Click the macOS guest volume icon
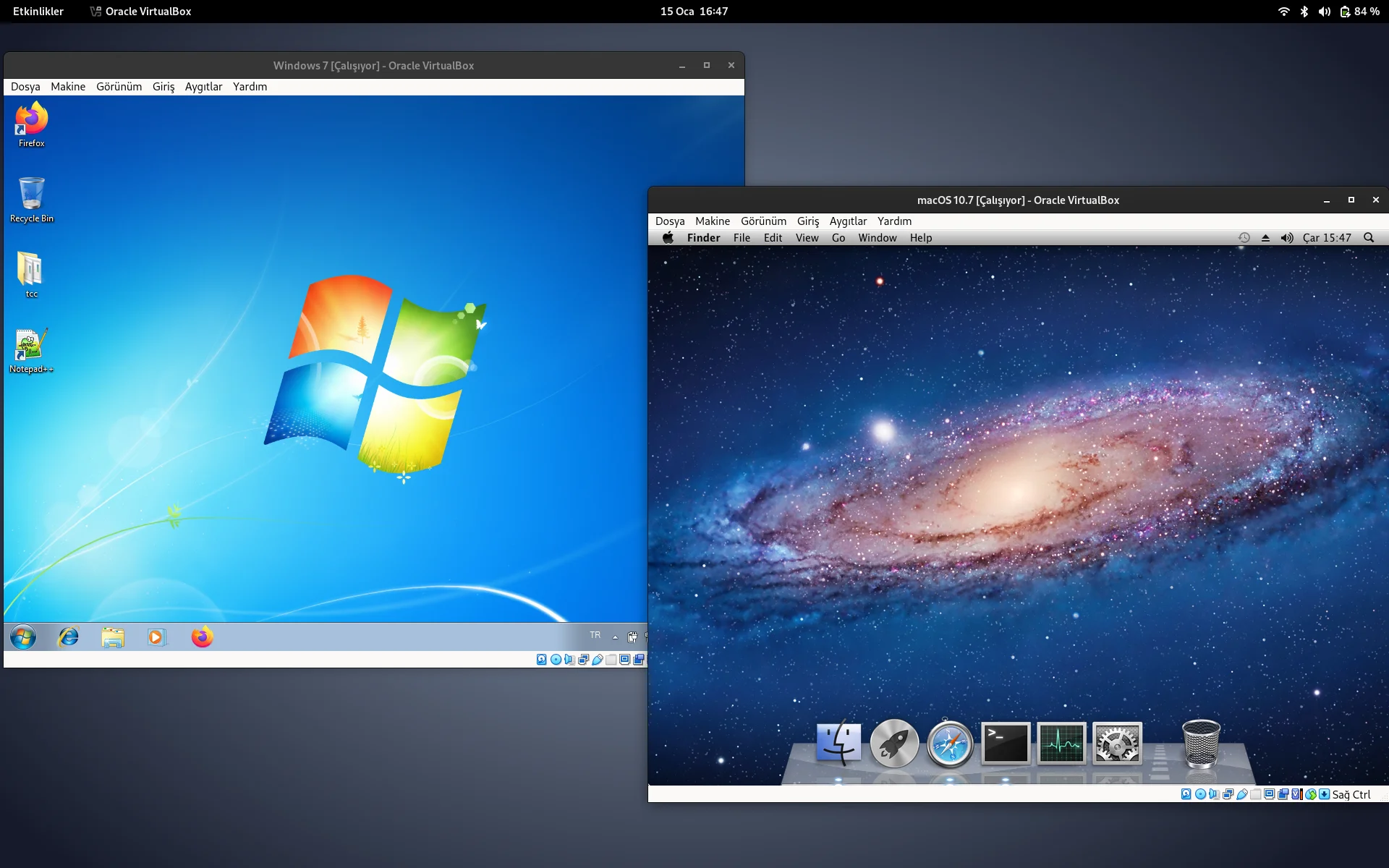 (1287, 238)
